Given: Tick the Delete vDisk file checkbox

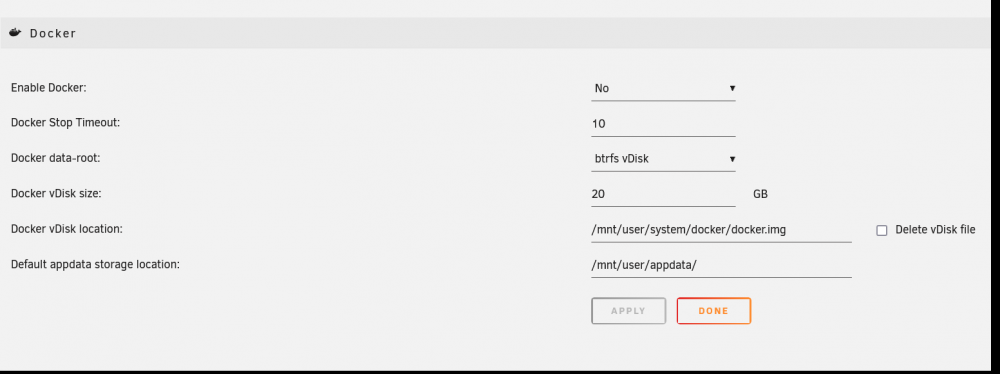Looking at the screenshot, I should click(881, 230).
